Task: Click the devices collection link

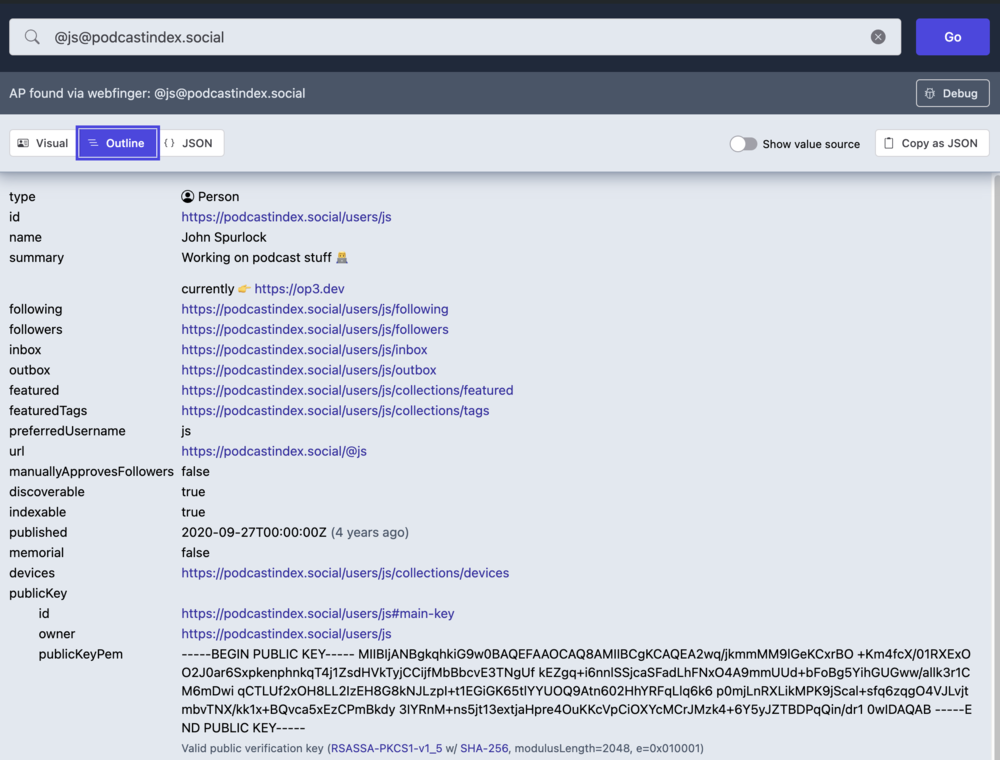Action: click(345, 573)
